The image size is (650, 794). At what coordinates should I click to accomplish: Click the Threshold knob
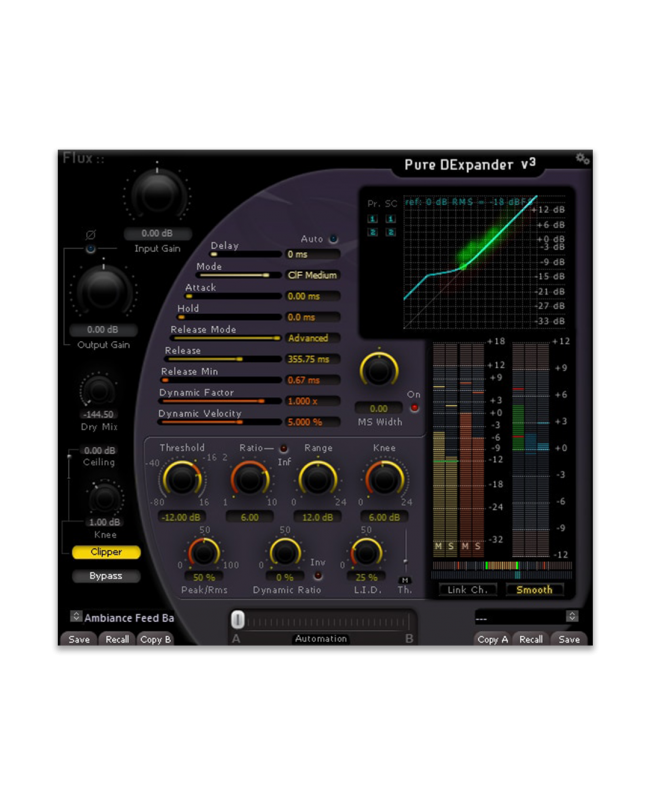coord(181,479)
